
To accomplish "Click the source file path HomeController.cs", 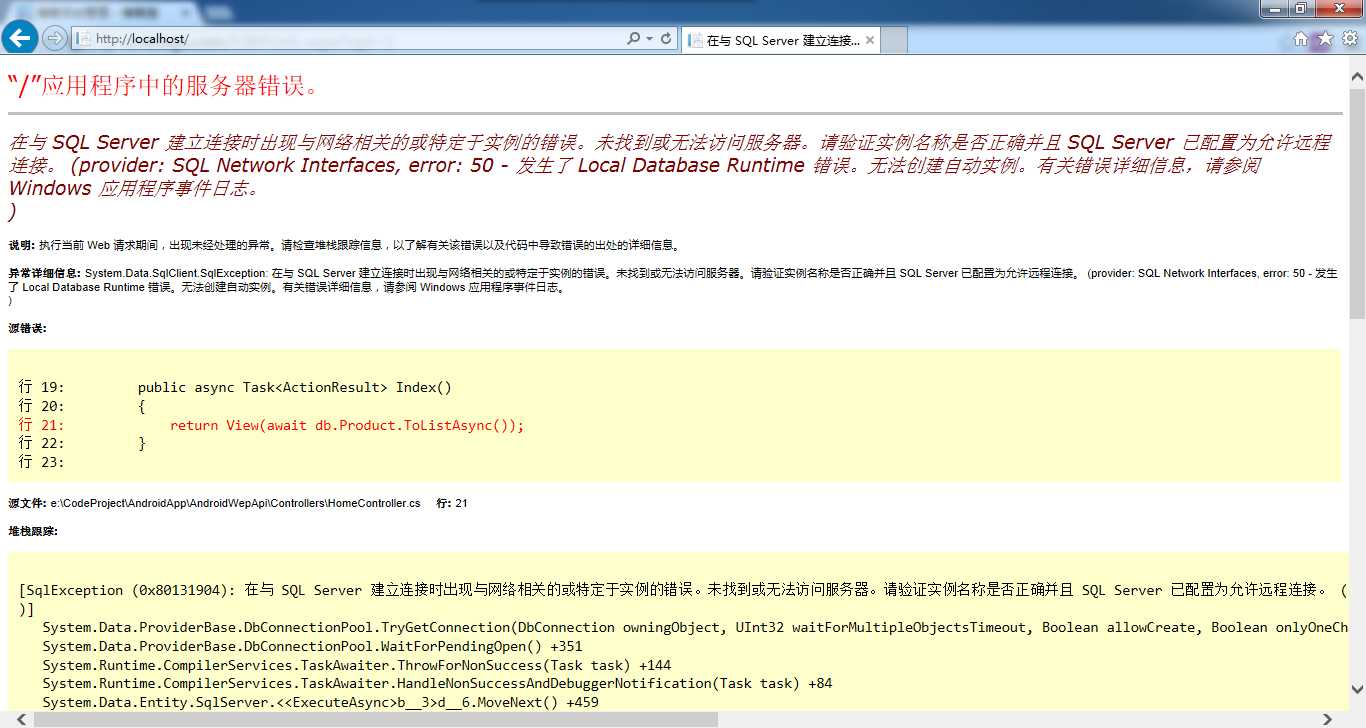I will 235,503.
